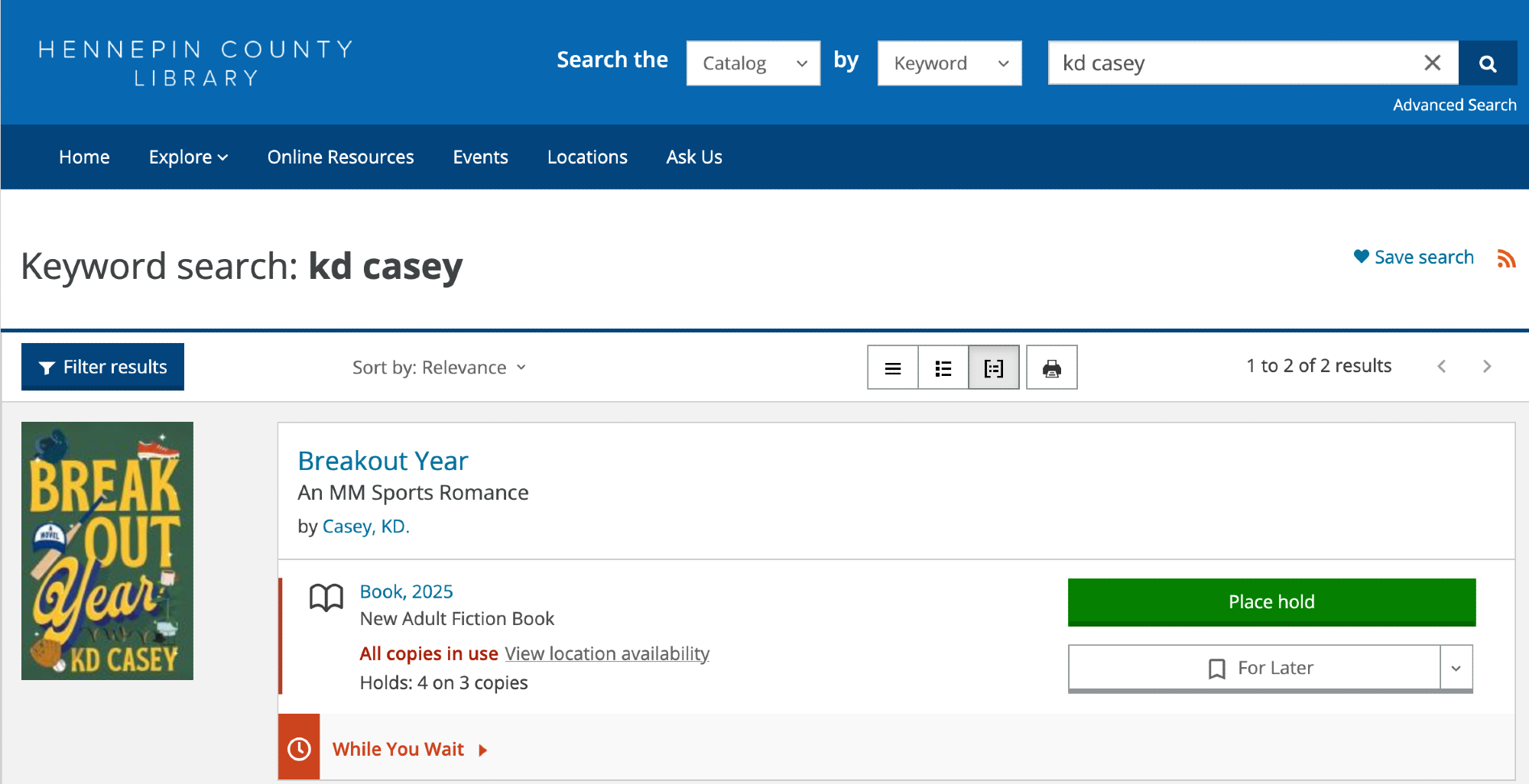Open View location availability link

point(607,654)
